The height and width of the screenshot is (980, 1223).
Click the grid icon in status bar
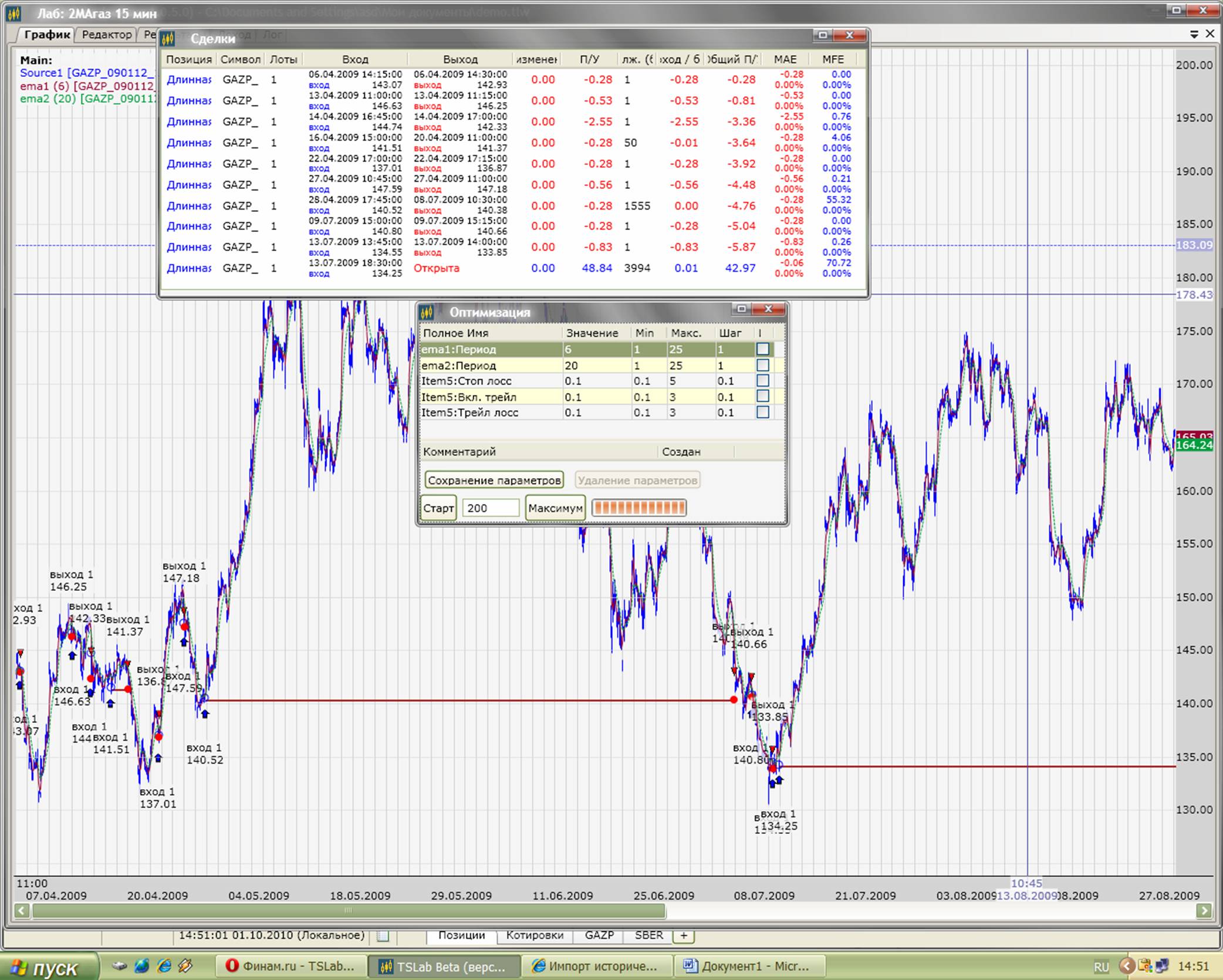coord(383,936)
